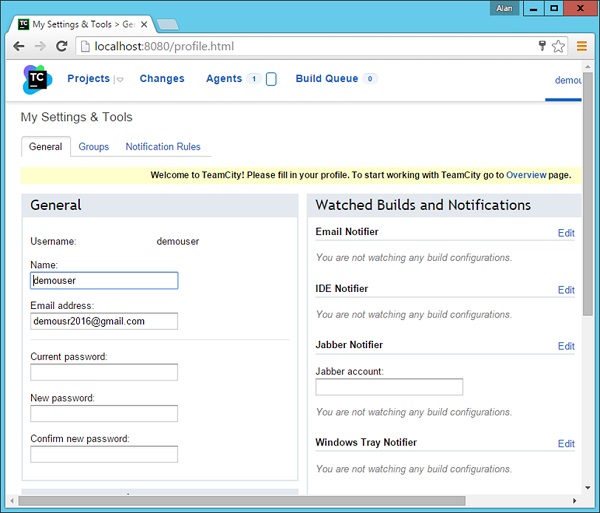Click the agents status icon beside Agents
Viewport: 600px width, 513px height.
pyautogui.click(x=271, y=79)
